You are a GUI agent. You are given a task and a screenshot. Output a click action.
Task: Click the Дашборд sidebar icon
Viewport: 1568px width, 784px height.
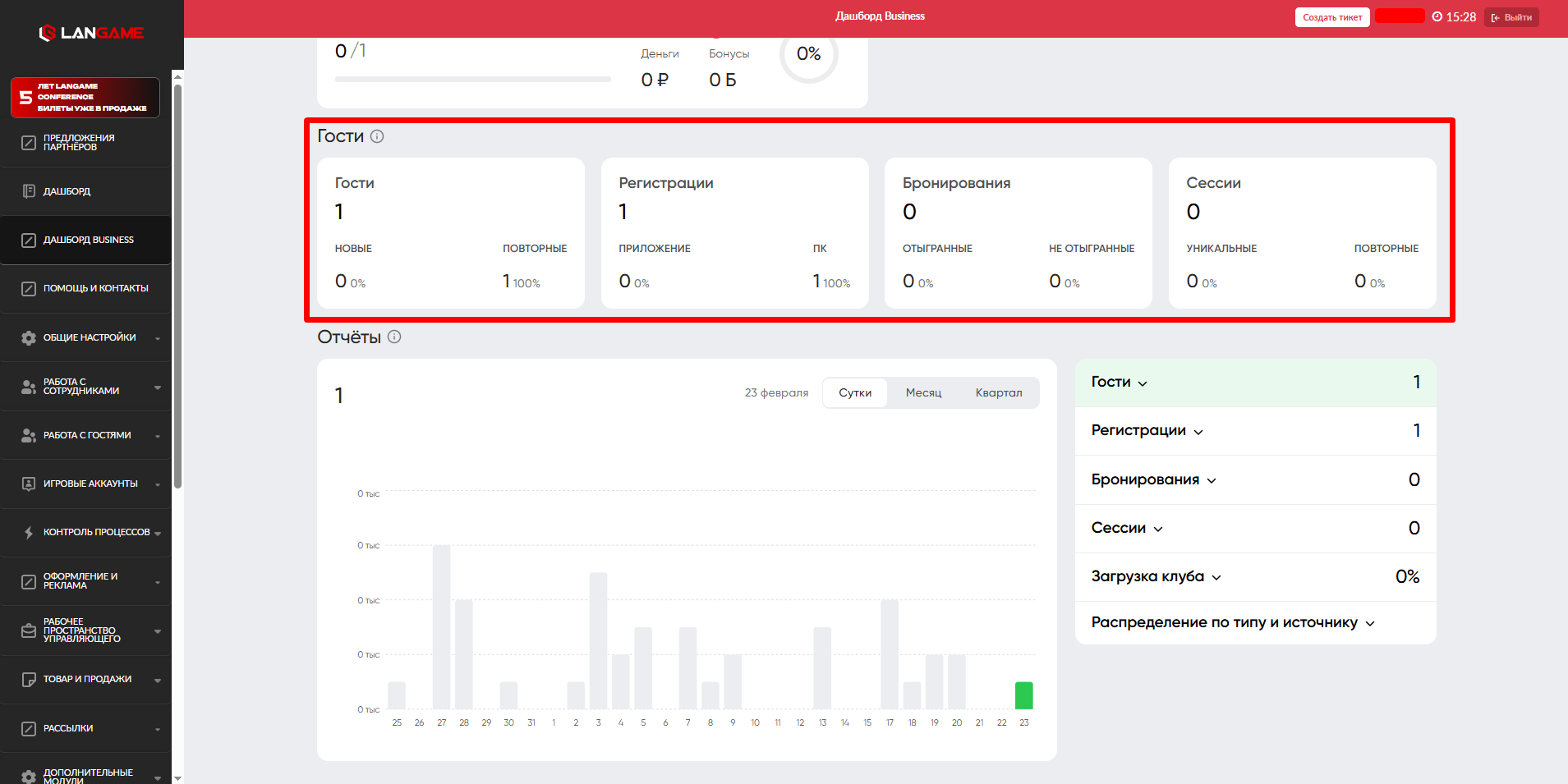click(x=29, y=191)
